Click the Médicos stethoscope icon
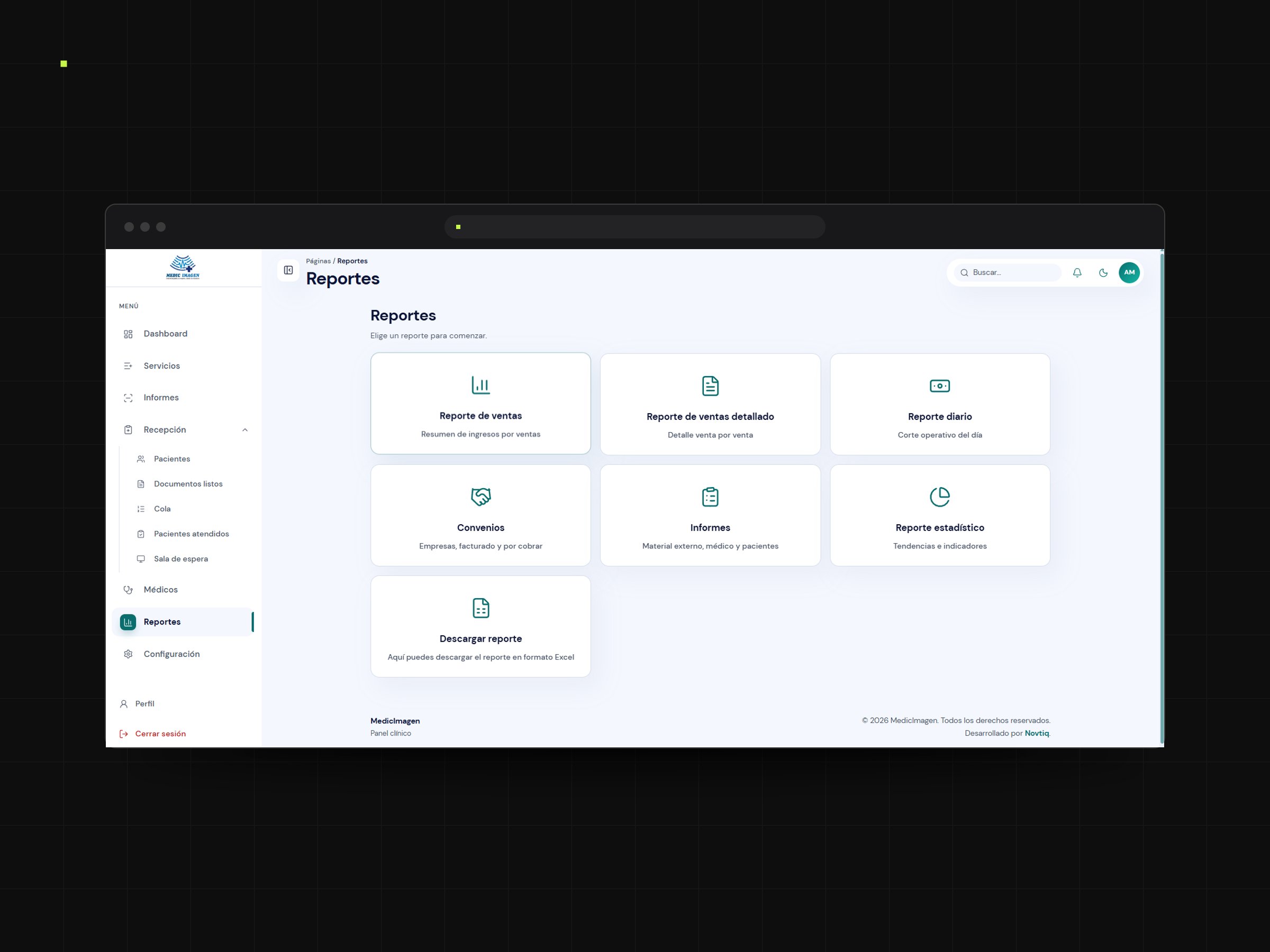This screenshot has width=1270, height=952. (x=128, y=590)
